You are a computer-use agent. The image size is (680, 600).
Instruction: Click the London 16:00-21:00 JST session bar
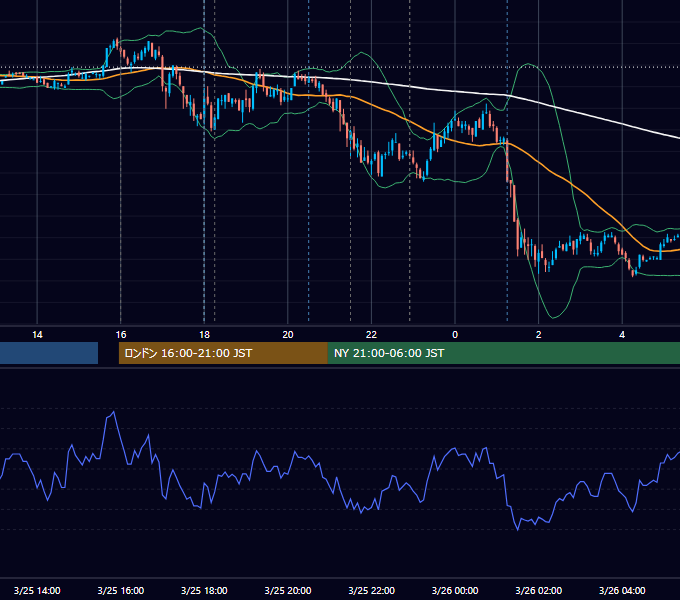(223, 353)
